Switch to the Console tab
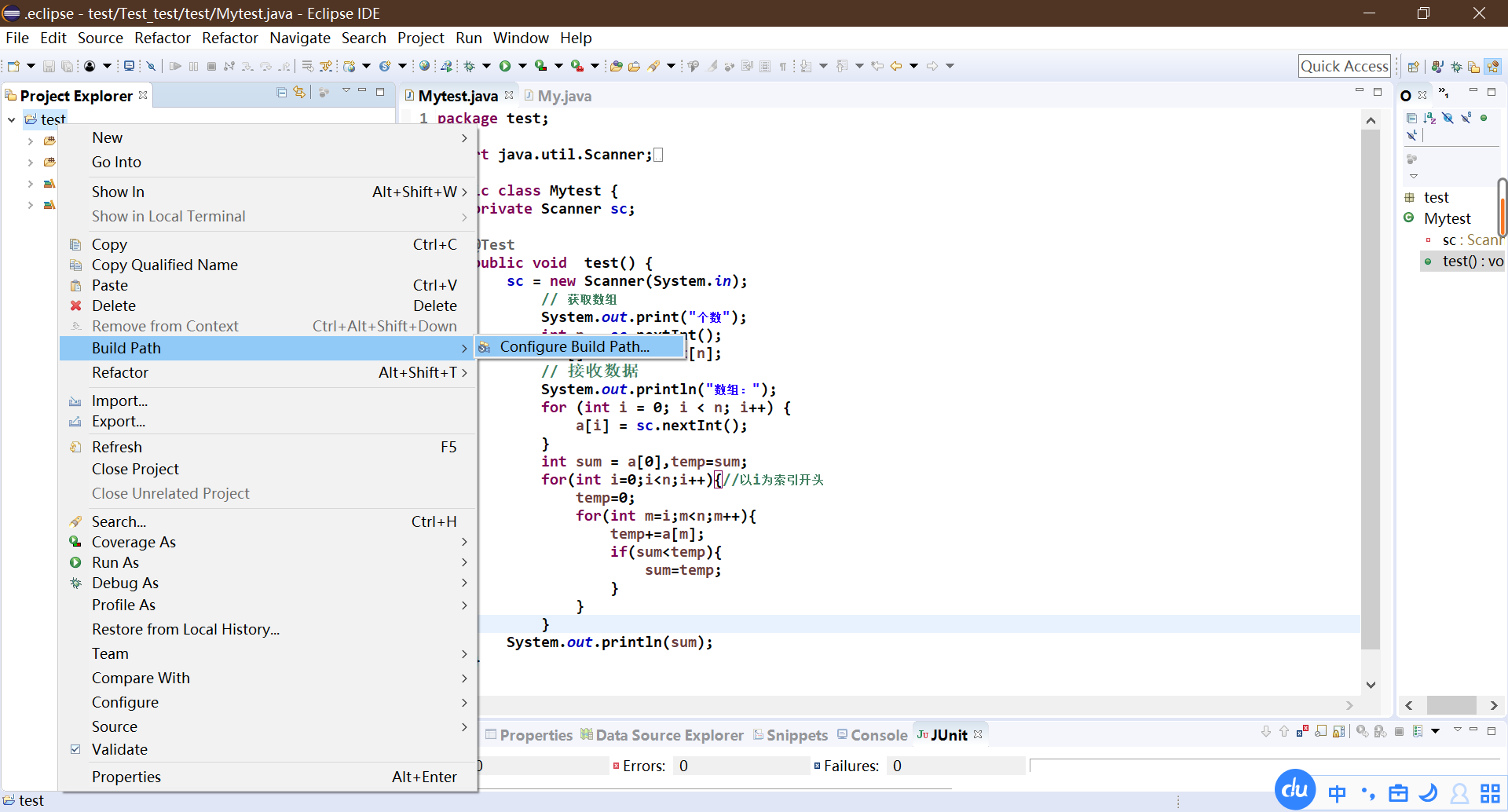 click(878, 735)
